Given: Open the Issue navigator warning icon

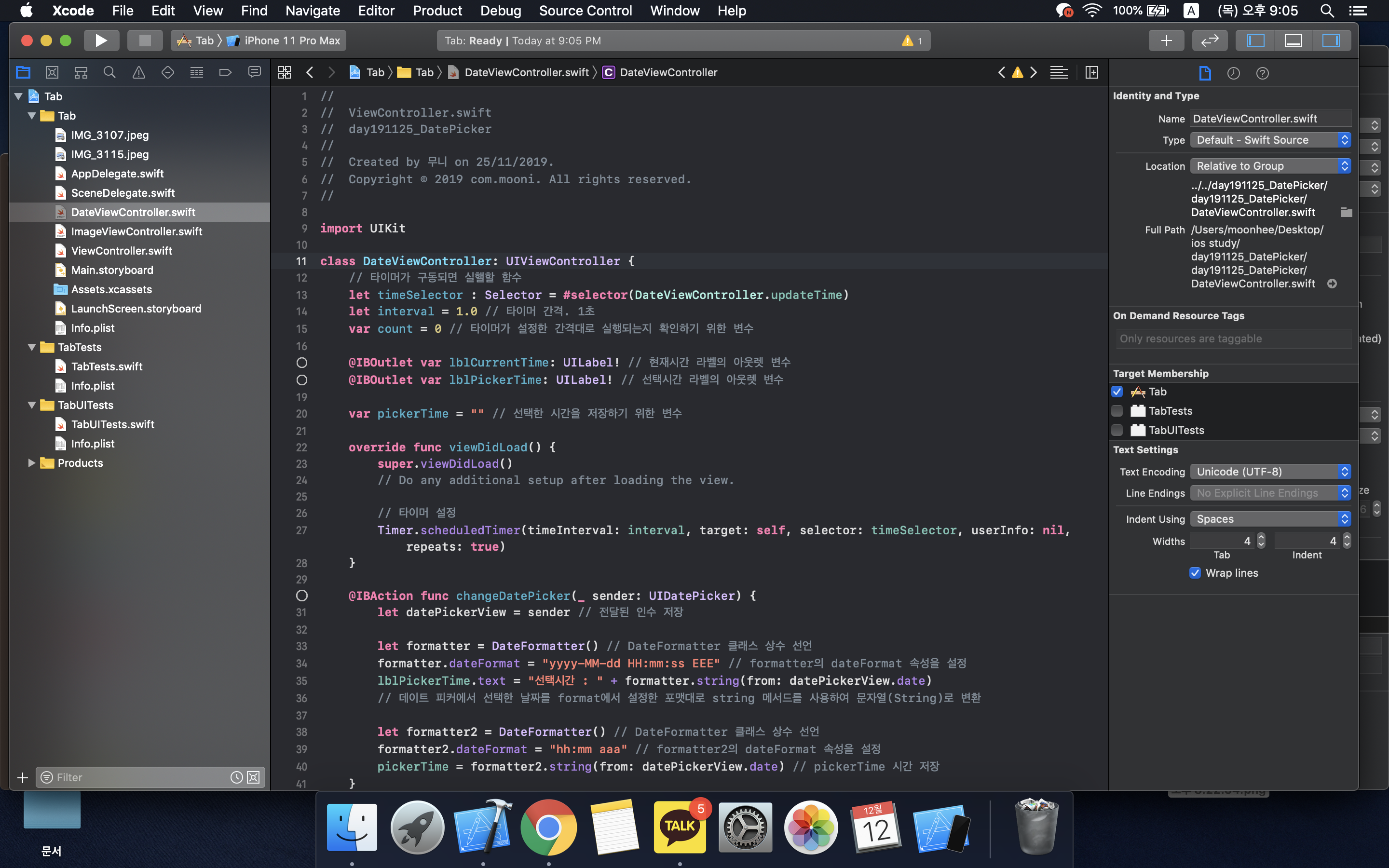Looking at the screenshot, I should (138, 72).
